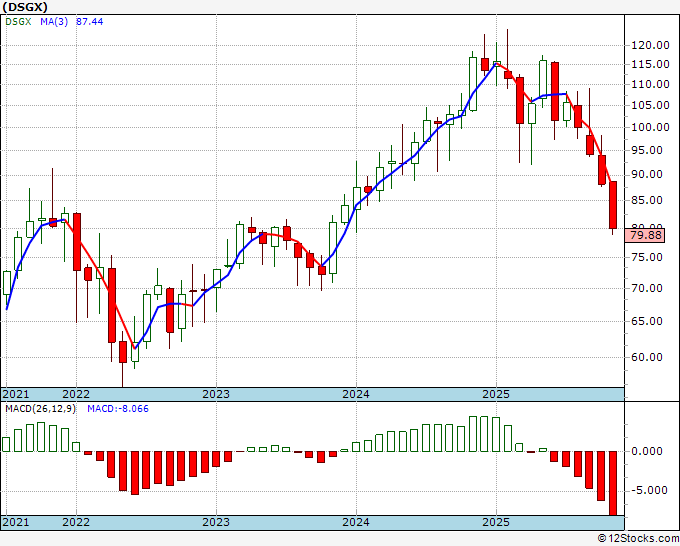Click 2021 on the MACD timeline

tap(16, 522)
